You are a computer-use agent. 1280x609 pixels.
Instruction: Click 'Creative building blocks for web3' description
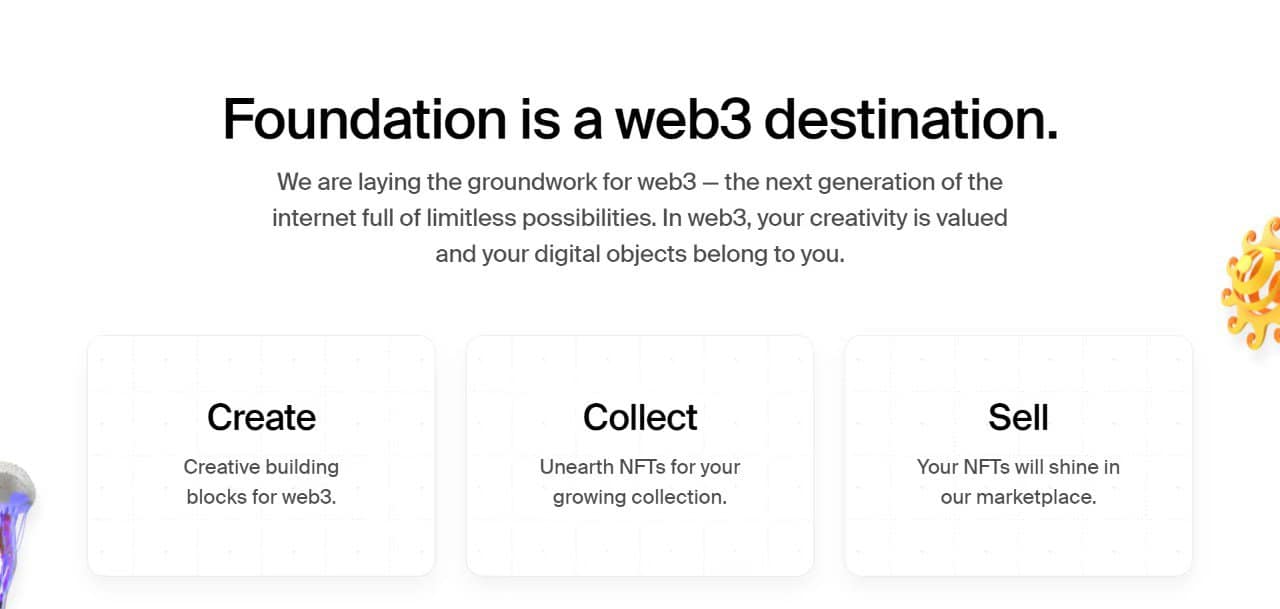(261, 482)
